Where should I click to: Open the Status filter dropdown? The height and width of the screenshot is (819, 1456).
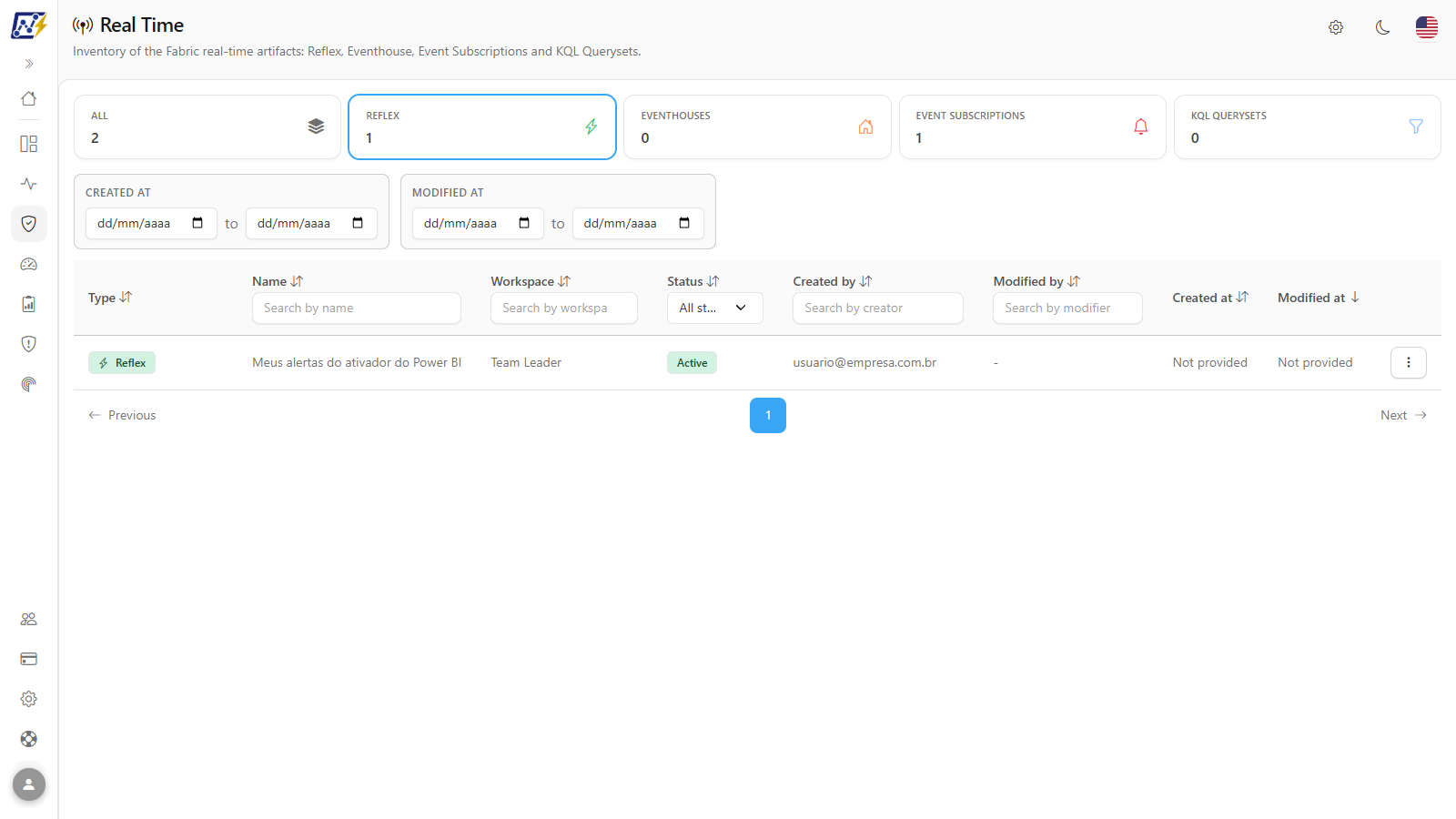(714, 308)
